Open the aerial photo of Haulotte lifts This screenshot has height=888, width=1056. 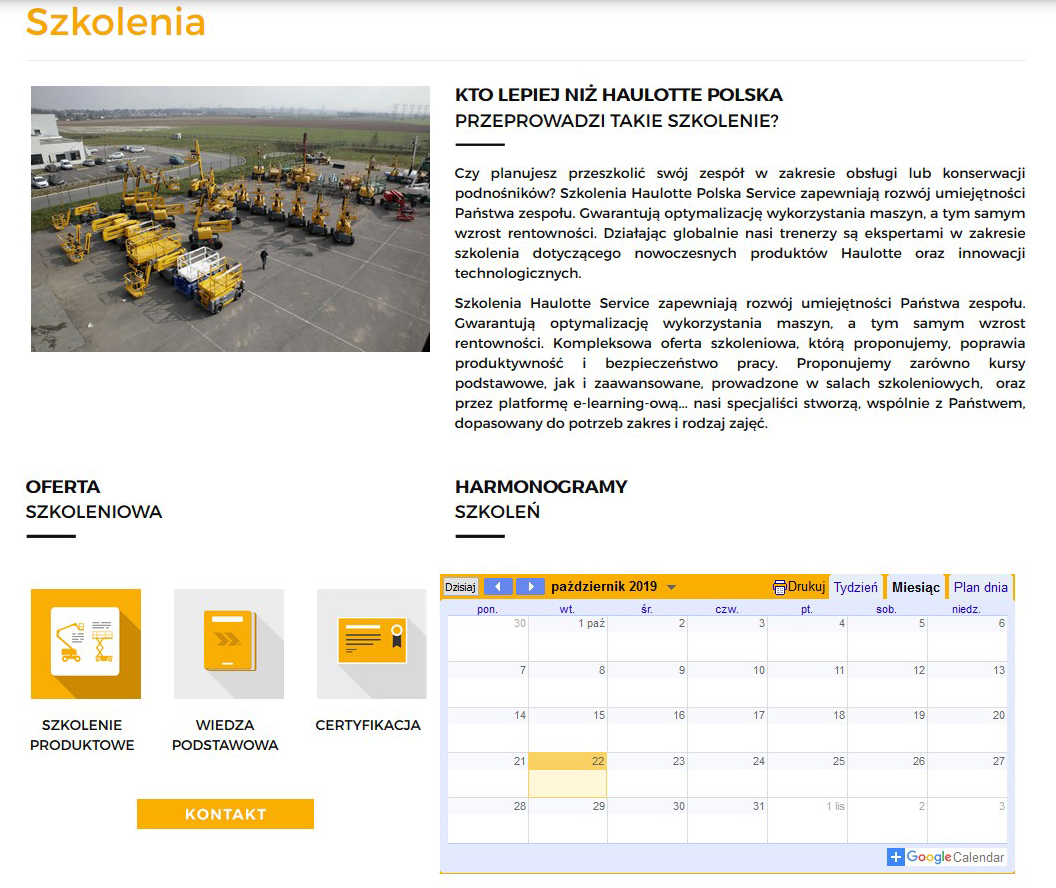coord(230,219)
